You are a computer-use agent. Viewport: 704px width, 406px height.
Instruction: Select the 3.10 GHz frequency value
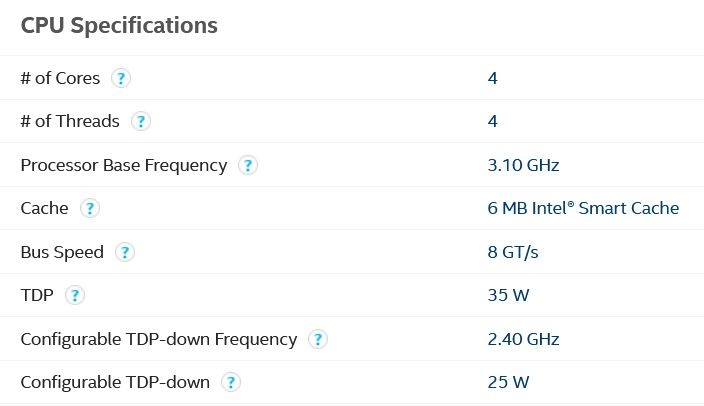523,165
